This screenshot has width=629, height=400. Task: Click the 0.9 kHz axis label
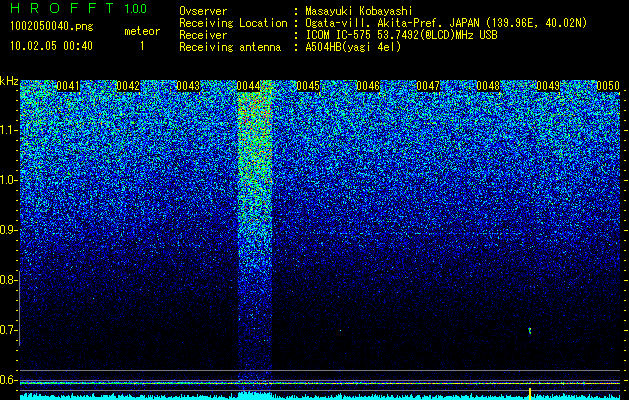click(9, 230)
